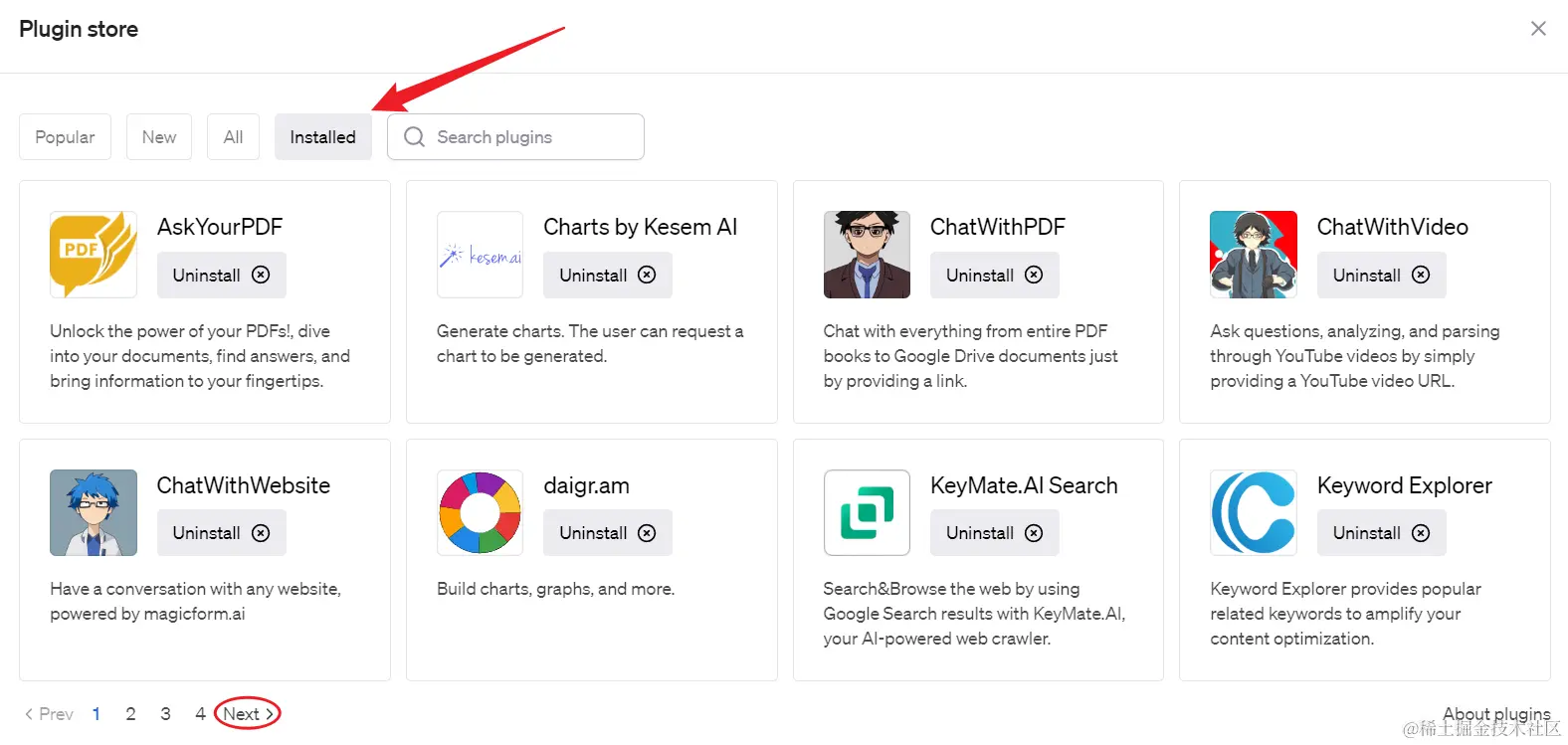Click the ChatWithPDF avatar icon
The width and height of the screenshot is (1568, 745).
pos(867,255)
